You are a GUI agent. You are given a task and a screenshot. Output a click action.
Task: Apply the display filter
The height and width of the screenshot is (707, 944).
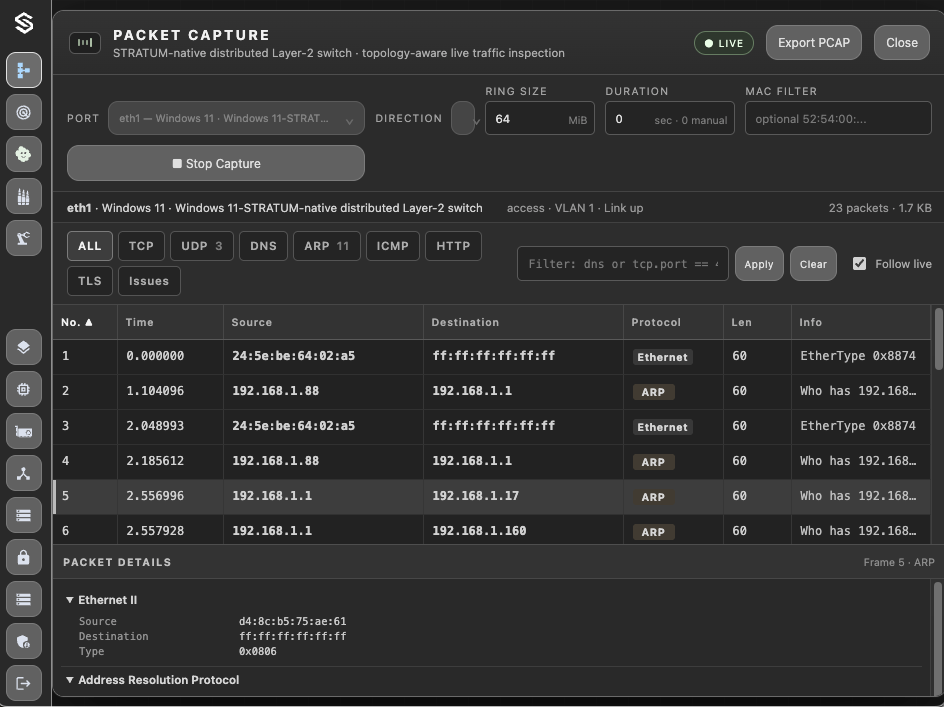[759, 264]
